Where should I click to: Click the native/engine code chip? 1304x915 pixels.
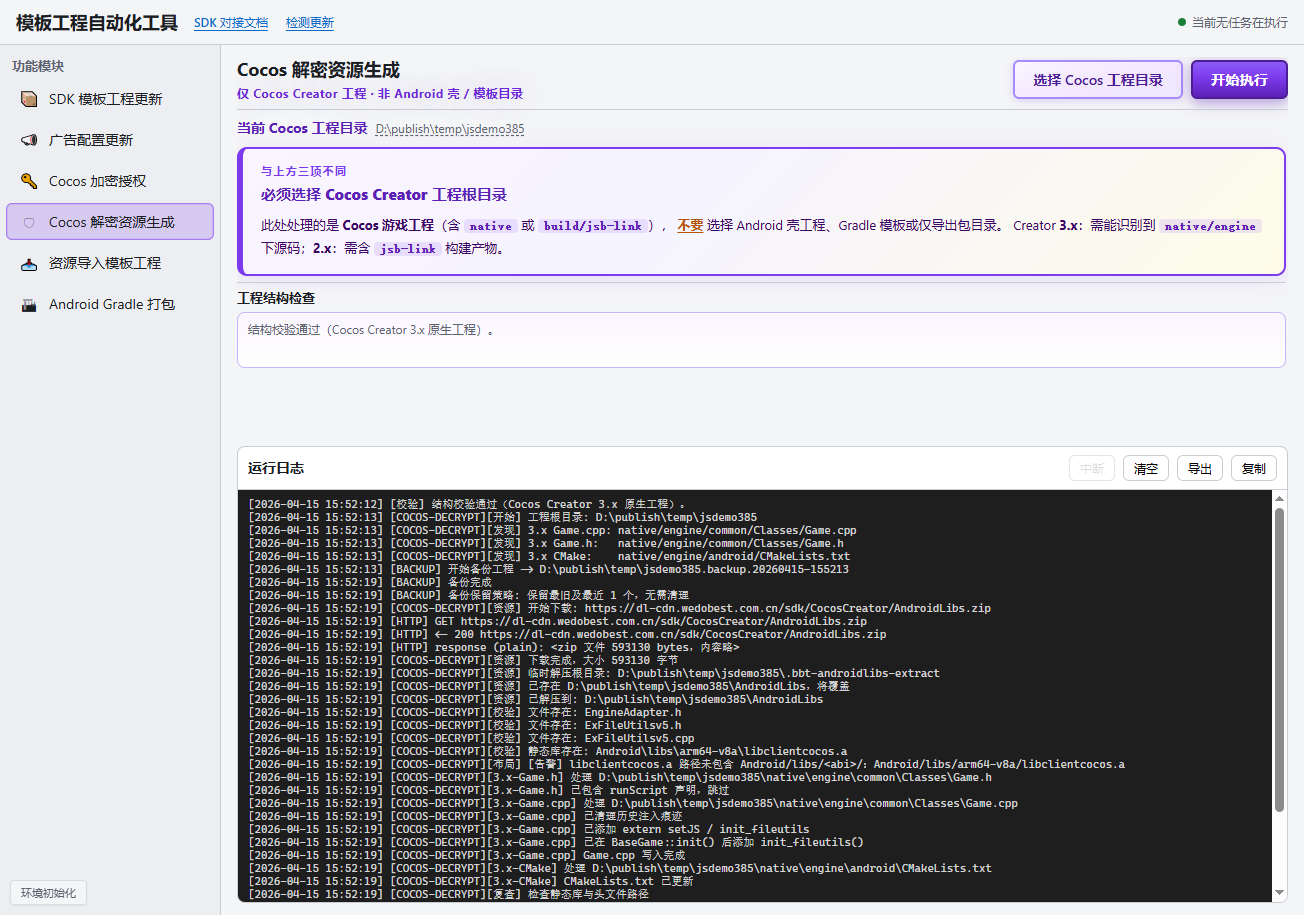1210,226
